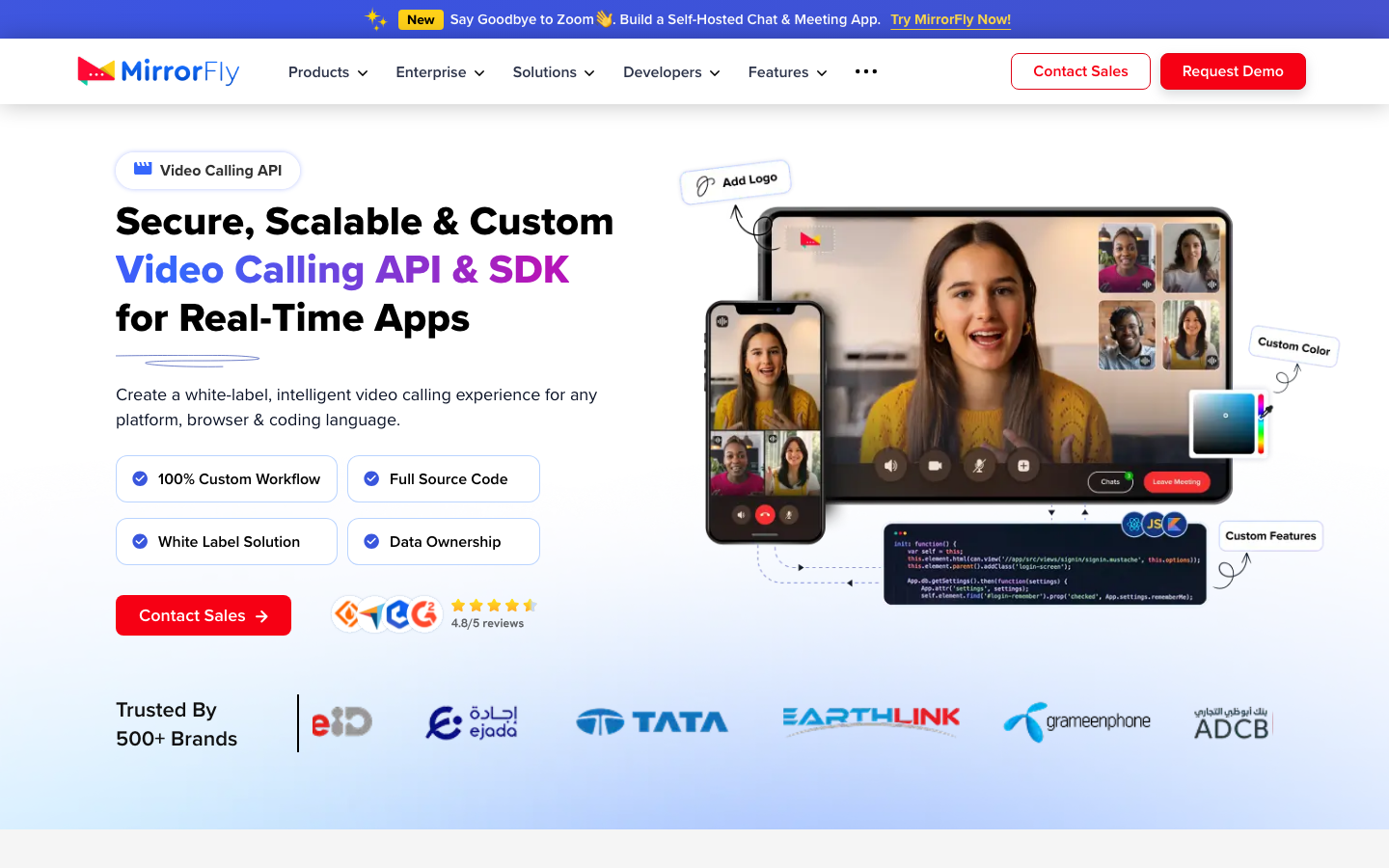1389x868 pixels.
Task: Click the video camera icon on the tablet
Action: pos(935,466)
